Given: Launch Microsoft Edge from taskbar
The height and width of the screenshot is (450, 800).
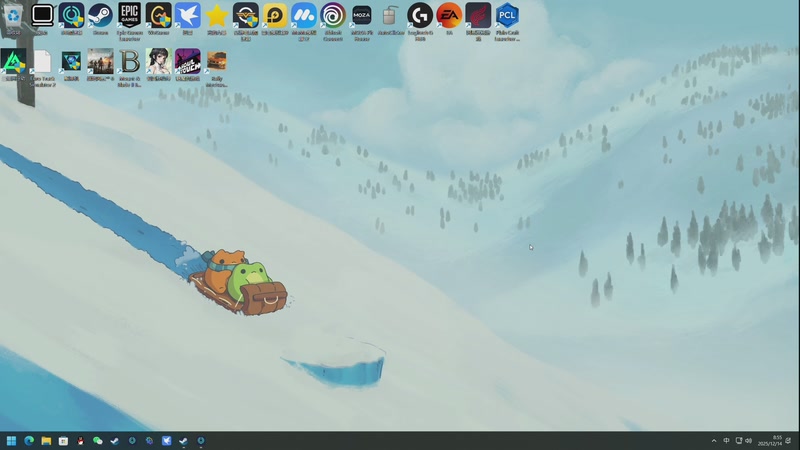Looking at the screenshot, I should tap(29, 441).
